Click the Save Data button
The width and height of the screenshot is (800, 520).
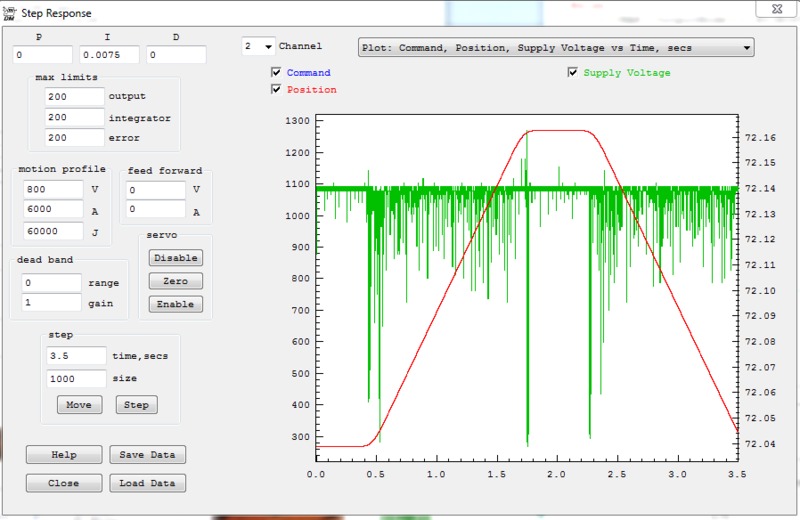click(147, 455)
